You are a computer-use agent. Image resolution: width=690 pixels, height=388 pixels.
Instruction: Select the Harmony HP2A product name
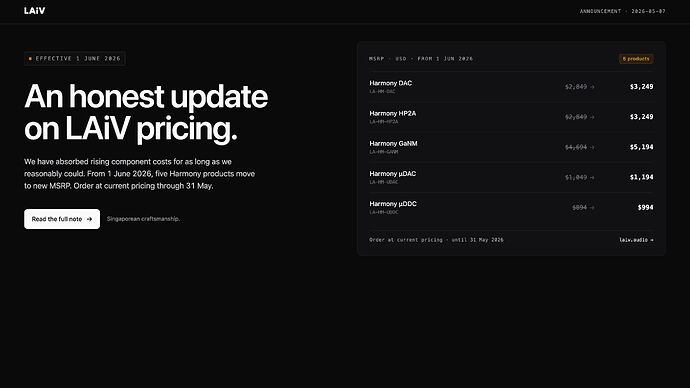[393, 113]
